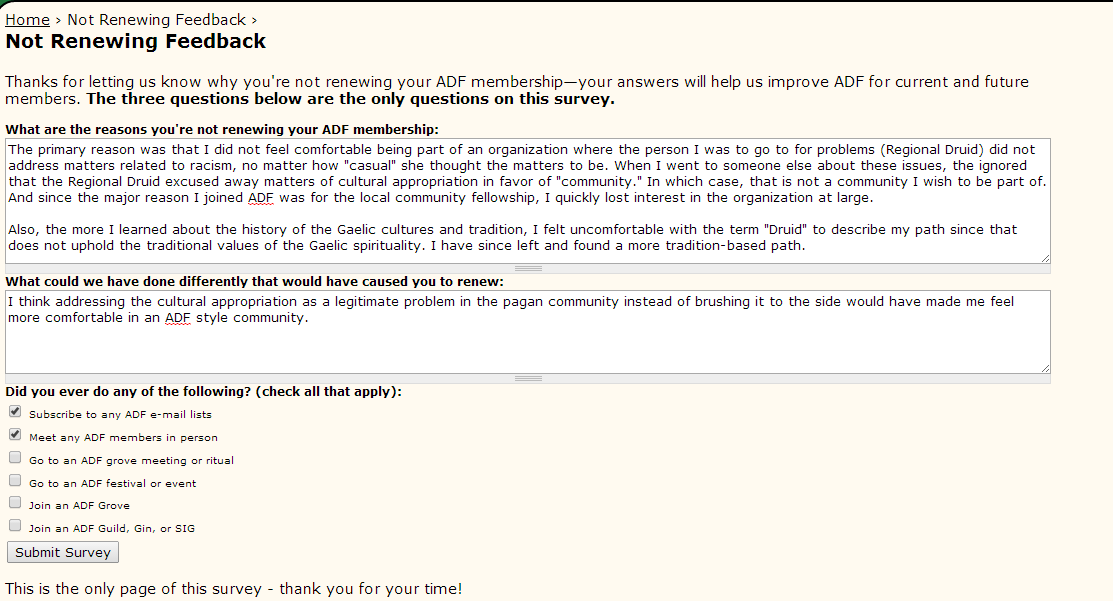Grab the resize corner of the reasons textarea
This screenshot has height=601, width=1113.
(1045, 258)
